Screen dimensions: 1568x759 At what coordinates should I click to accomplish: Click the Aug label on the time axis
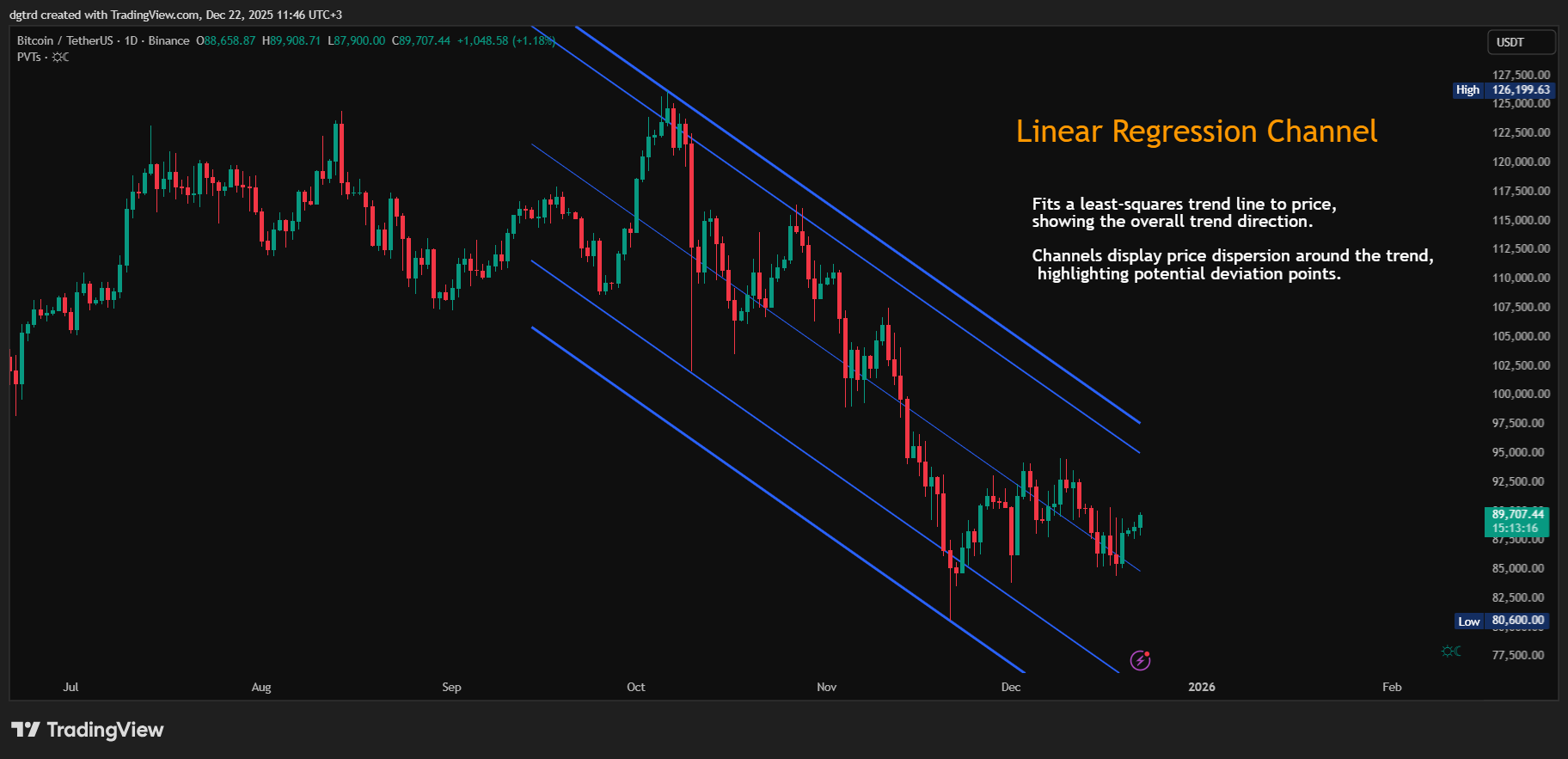[x=261, y=687]
